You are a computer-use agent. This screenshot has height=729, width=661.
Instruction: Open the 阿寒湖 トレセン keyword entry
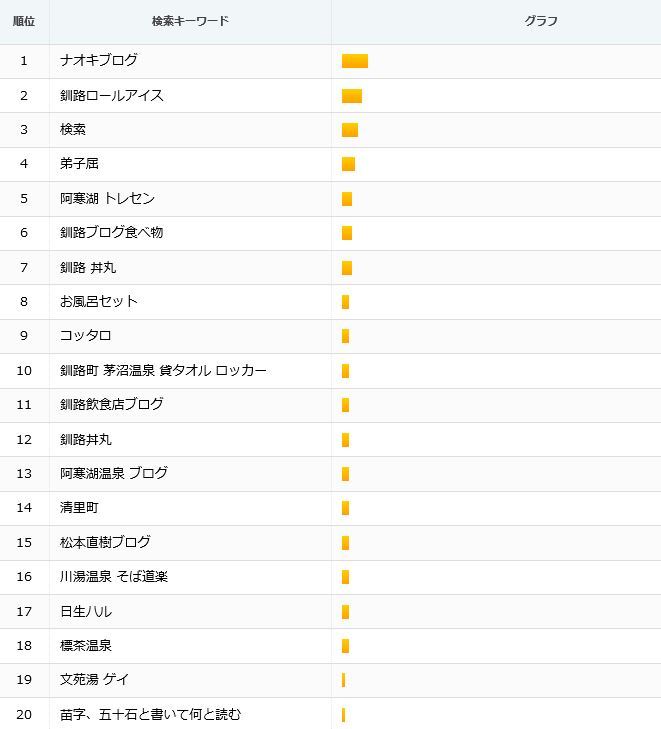click(107, 199)
